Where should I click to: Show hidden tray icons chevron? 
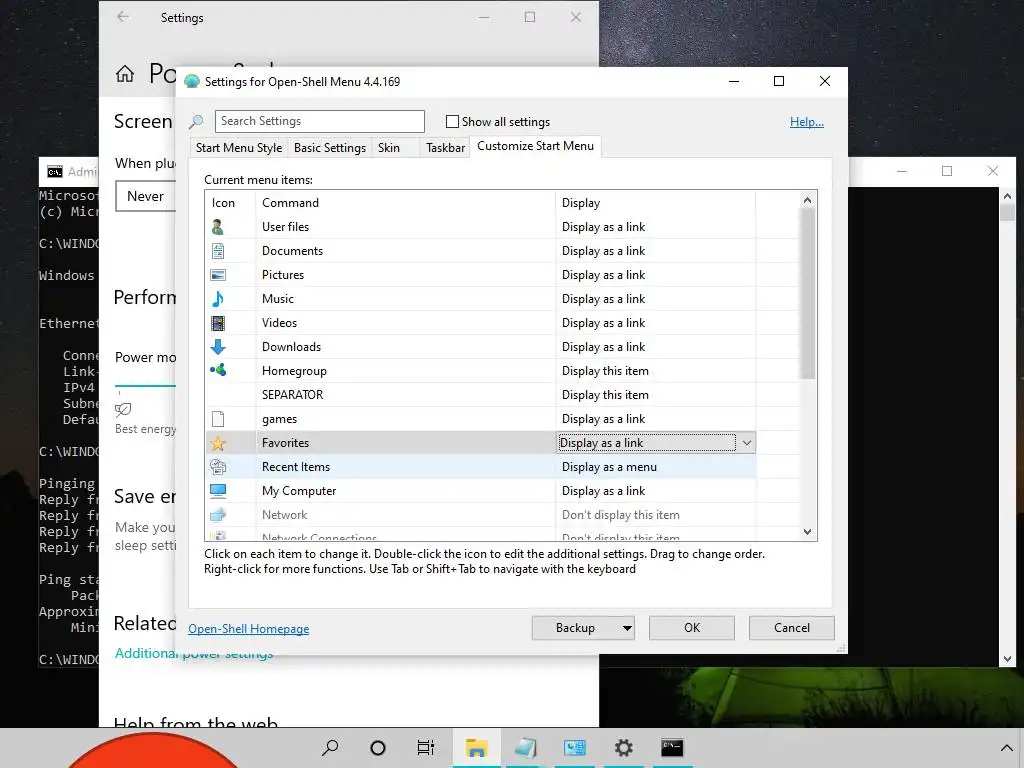pos(1006,748)
